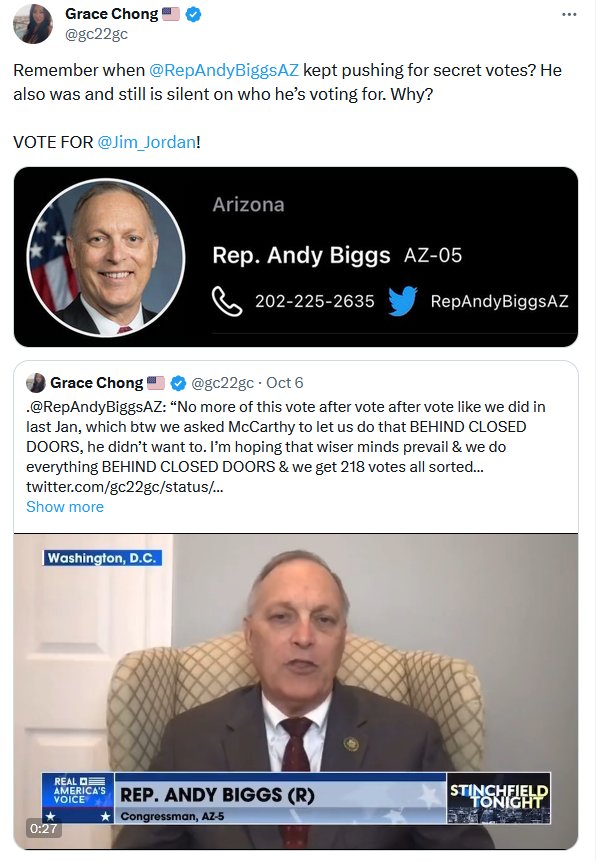Click the phone icon in the Biggs card
The height and width of the screenshot is (861, 597).
pyautogui.click(x=227, y=301)
